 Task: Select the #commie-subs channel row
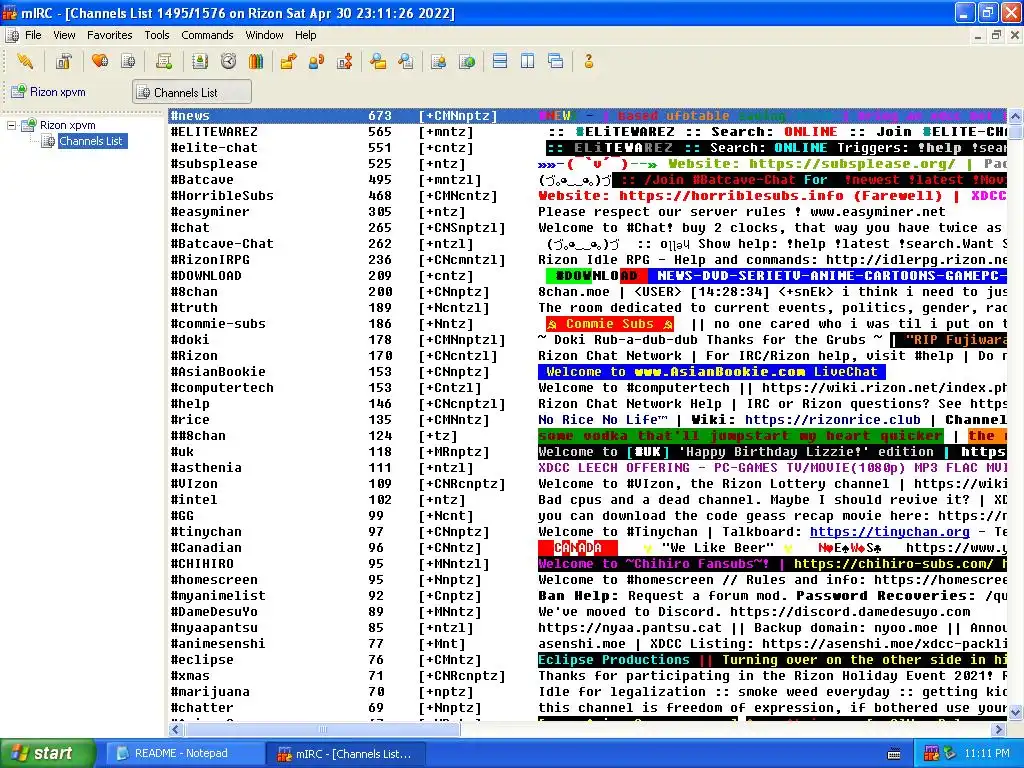click(x=587, y=324)
